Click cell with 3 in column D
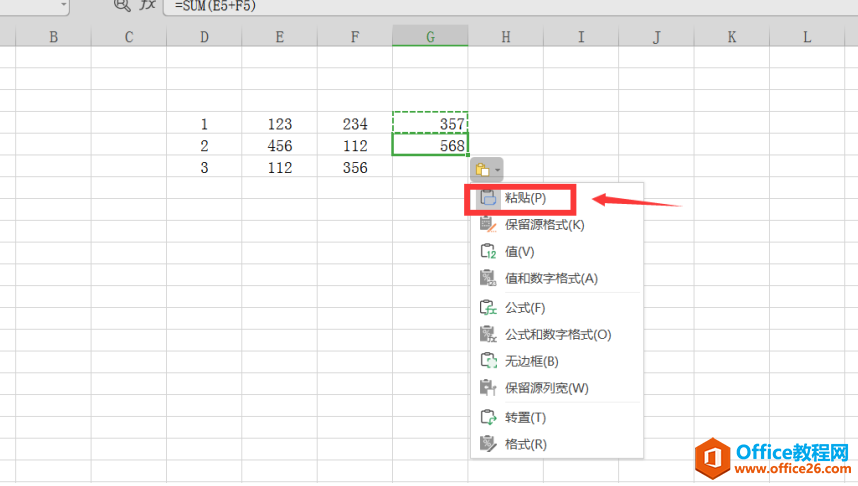The height and width of the screenshot is (486, 858). coord(204,167)
